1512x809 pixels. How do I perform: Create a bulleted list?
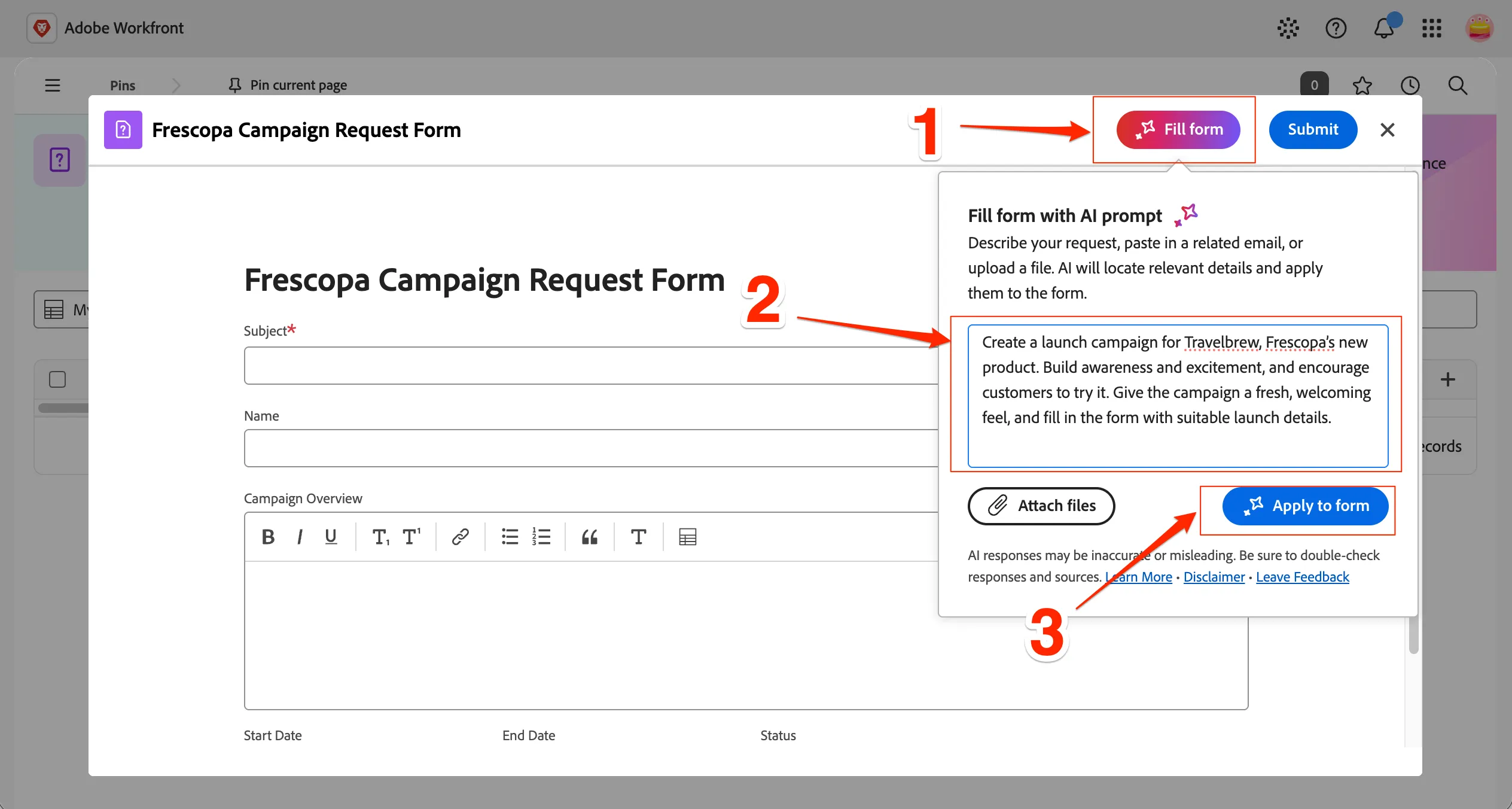click(x=510, y=537)
